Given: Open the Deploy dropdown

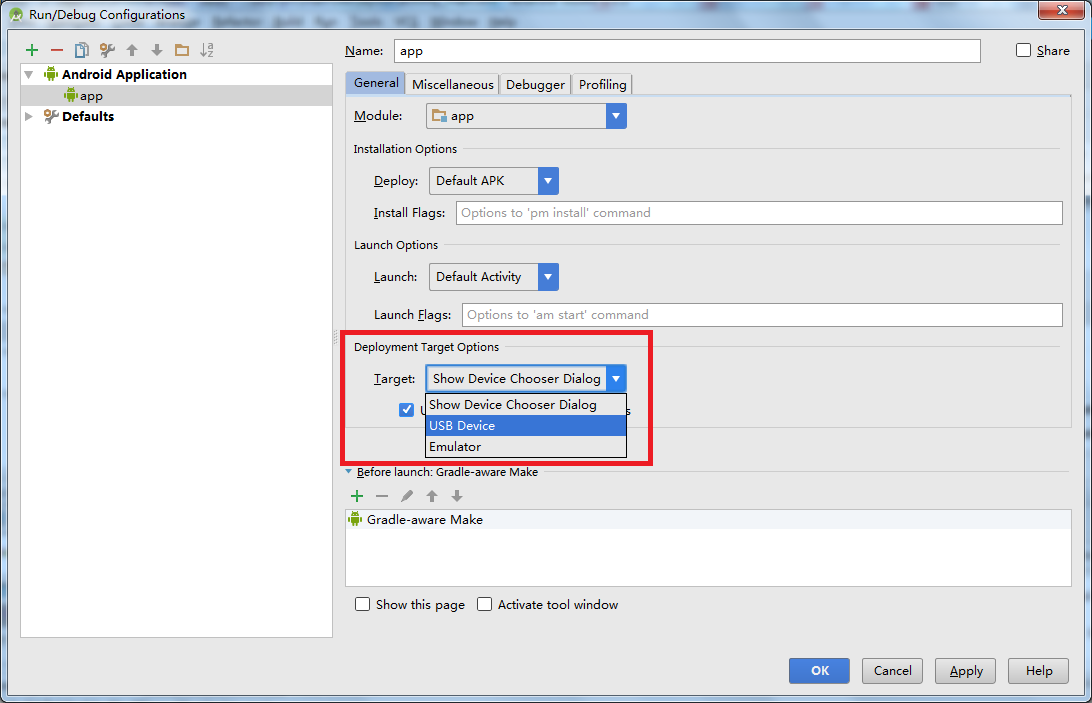Looking at the screenshot, I should [x=548, y=181].
